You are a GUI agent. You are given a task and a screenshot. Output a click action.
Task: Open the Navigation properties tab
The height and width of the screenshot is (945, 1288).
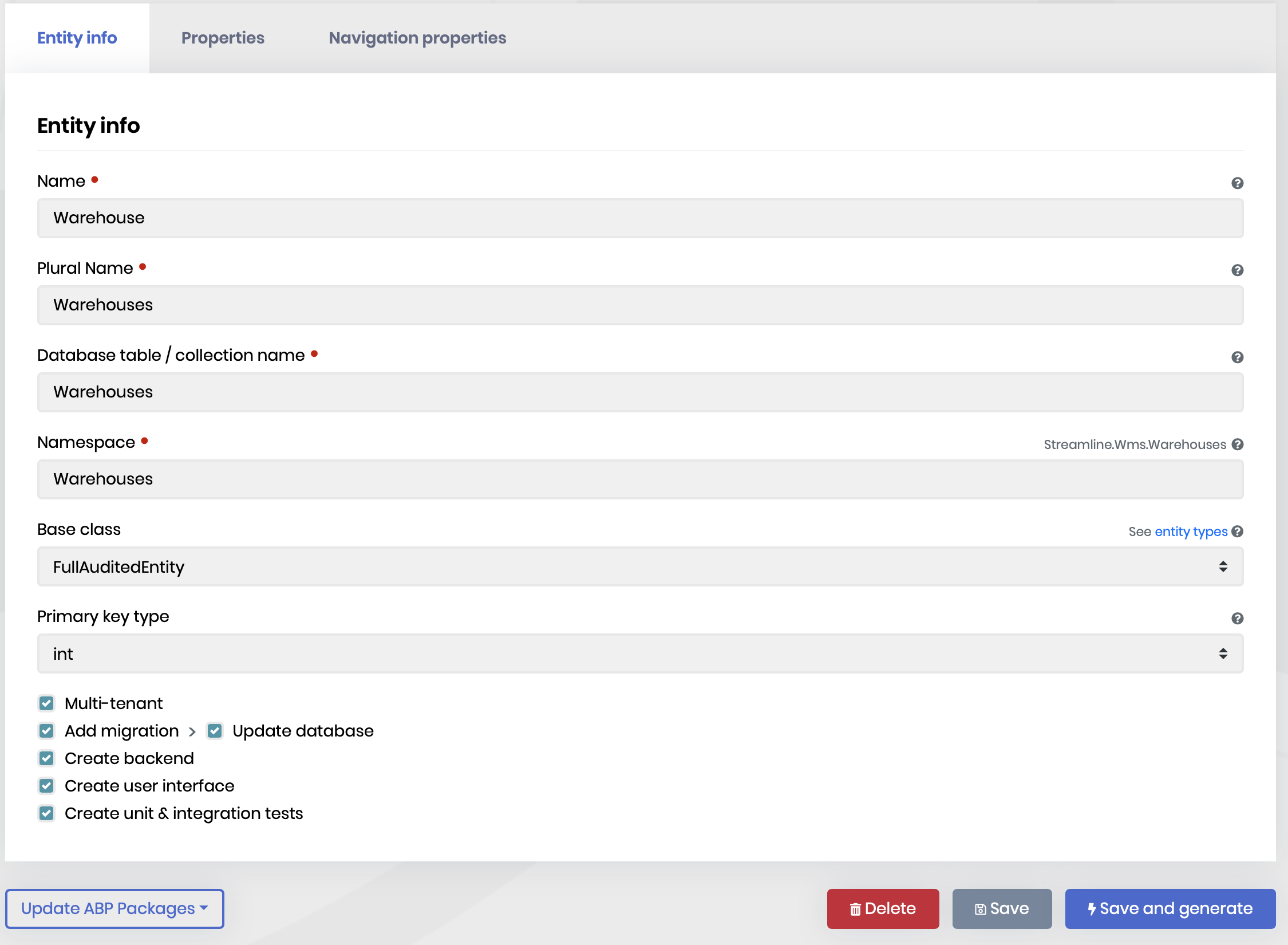click(417, 38)
